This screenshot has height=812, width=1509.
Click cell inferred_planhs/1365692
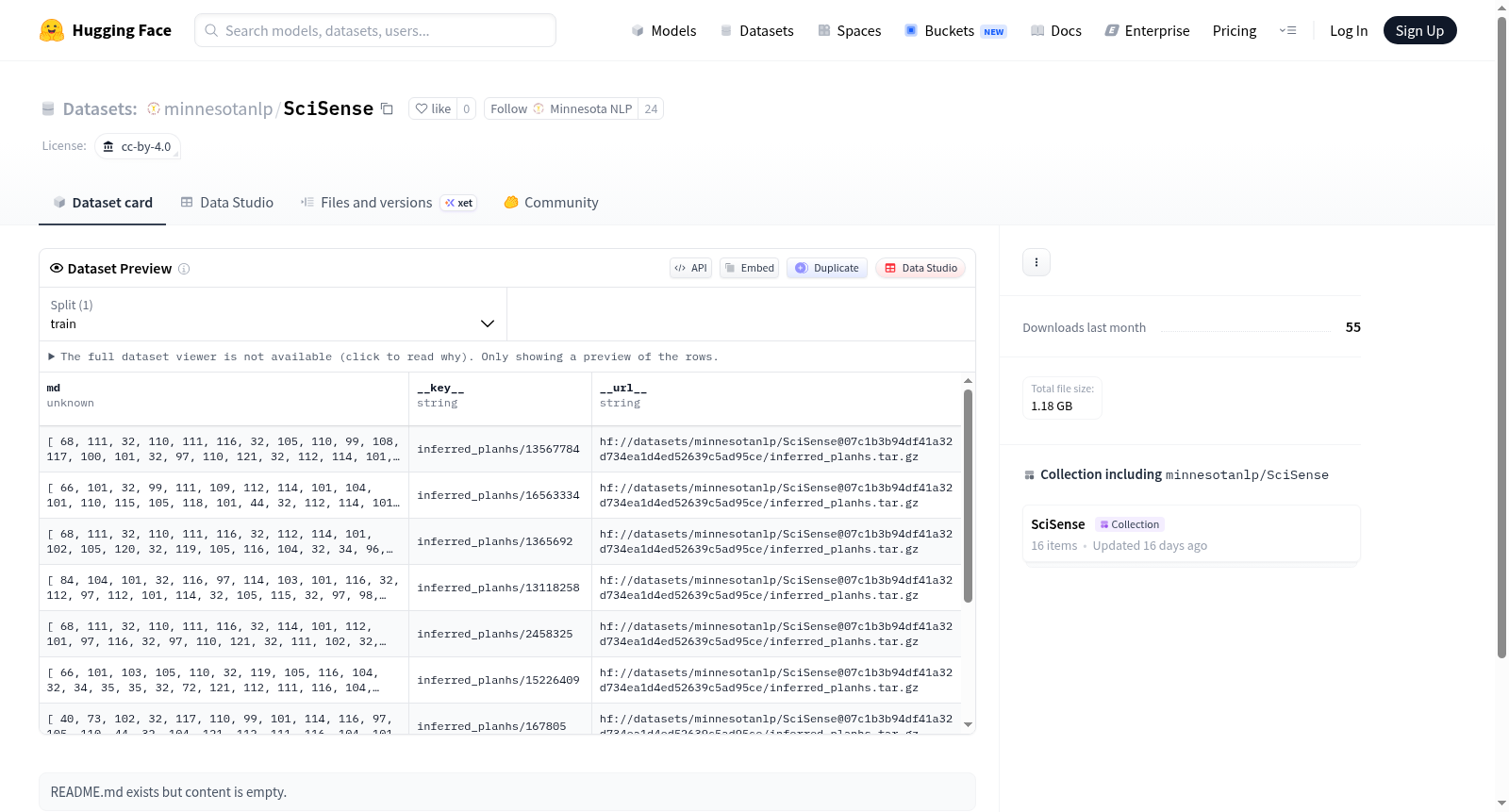pos(500,541)
